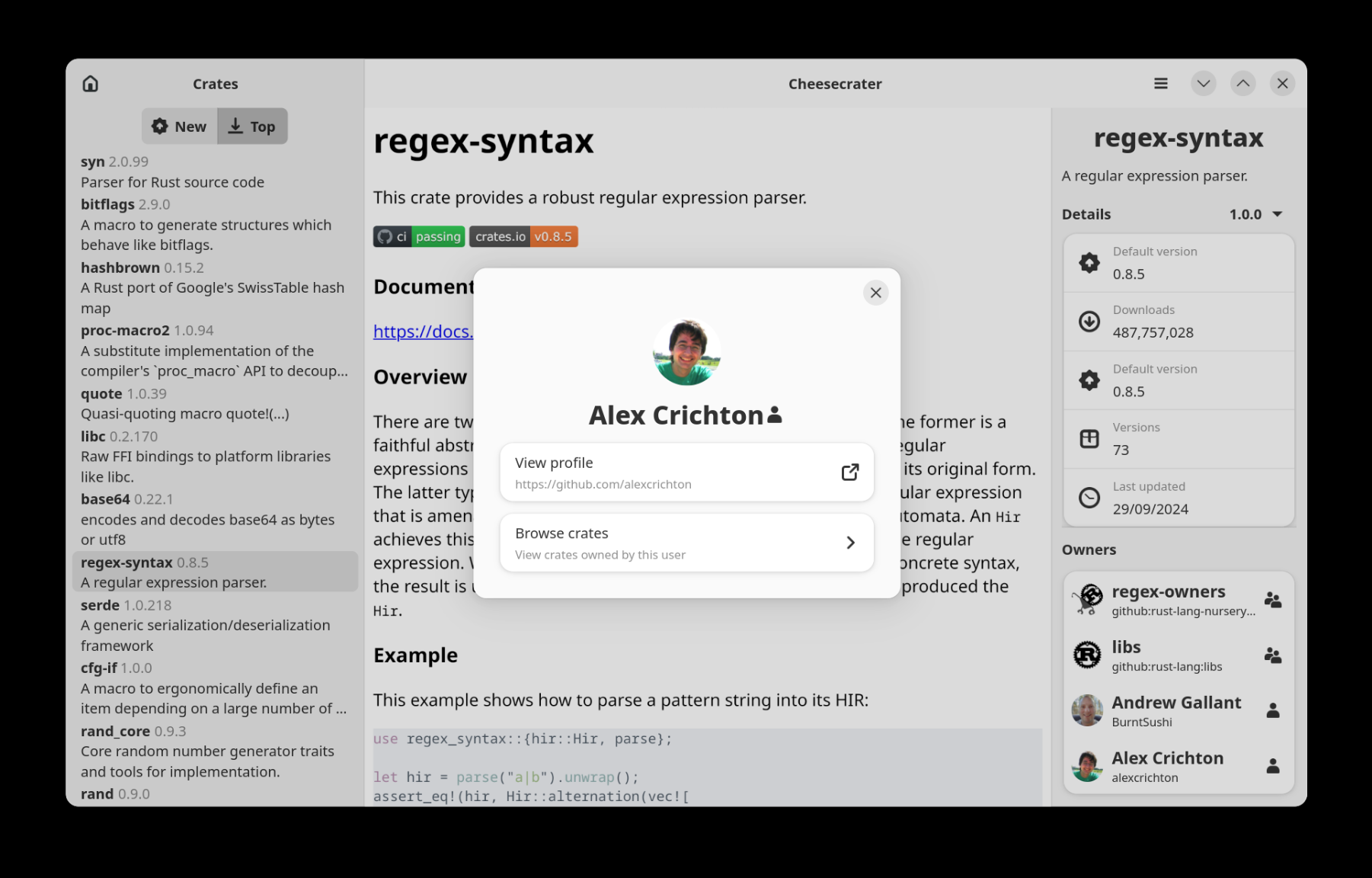Click Alex Crichton's avatar in owners list
The height and width of the screenshot is (878, 1372).
point(1087,766)
